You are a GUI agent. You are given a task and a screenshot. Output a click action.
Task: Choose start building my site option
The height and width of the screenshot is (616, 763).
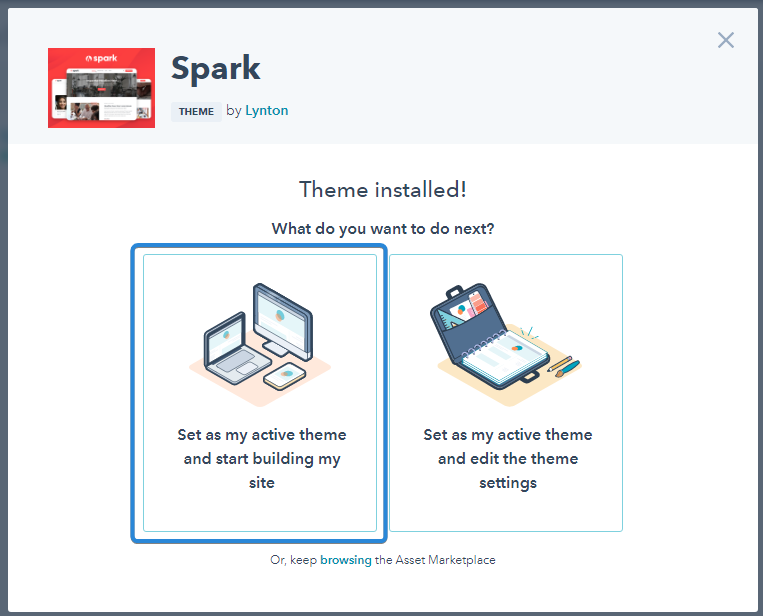pos(260,393)
